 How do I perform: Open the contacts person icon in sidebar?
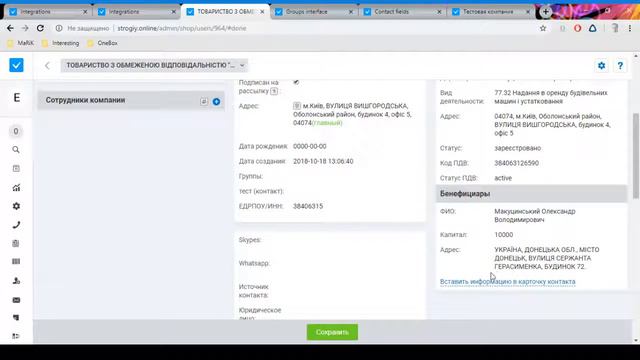click(x=16, y=281)
